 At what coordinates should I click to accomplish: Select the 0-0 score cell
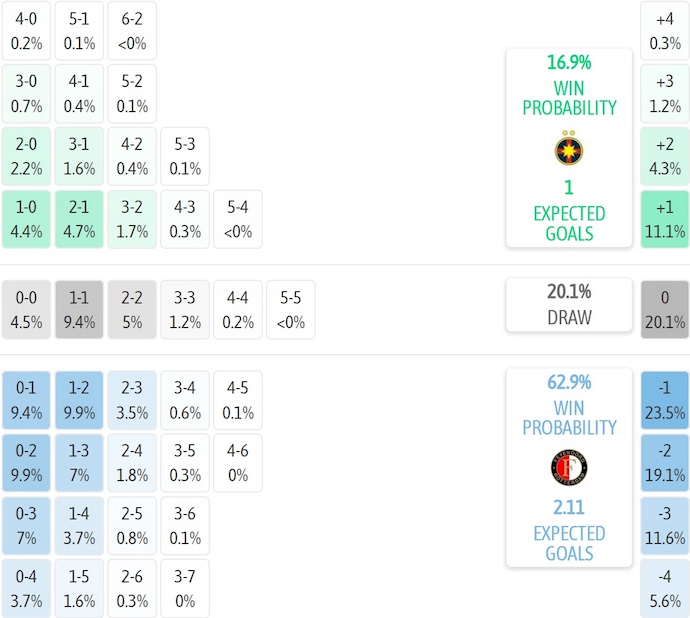tap(26, 309)
